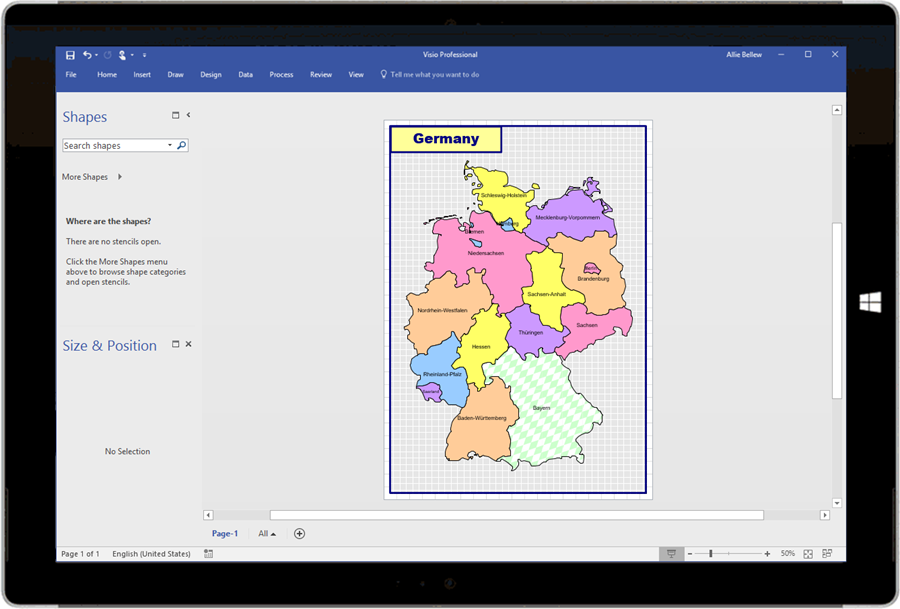The image size is (900, 609).
Task: Click the Undo arrow icon
Action: (x=87, y=55)
